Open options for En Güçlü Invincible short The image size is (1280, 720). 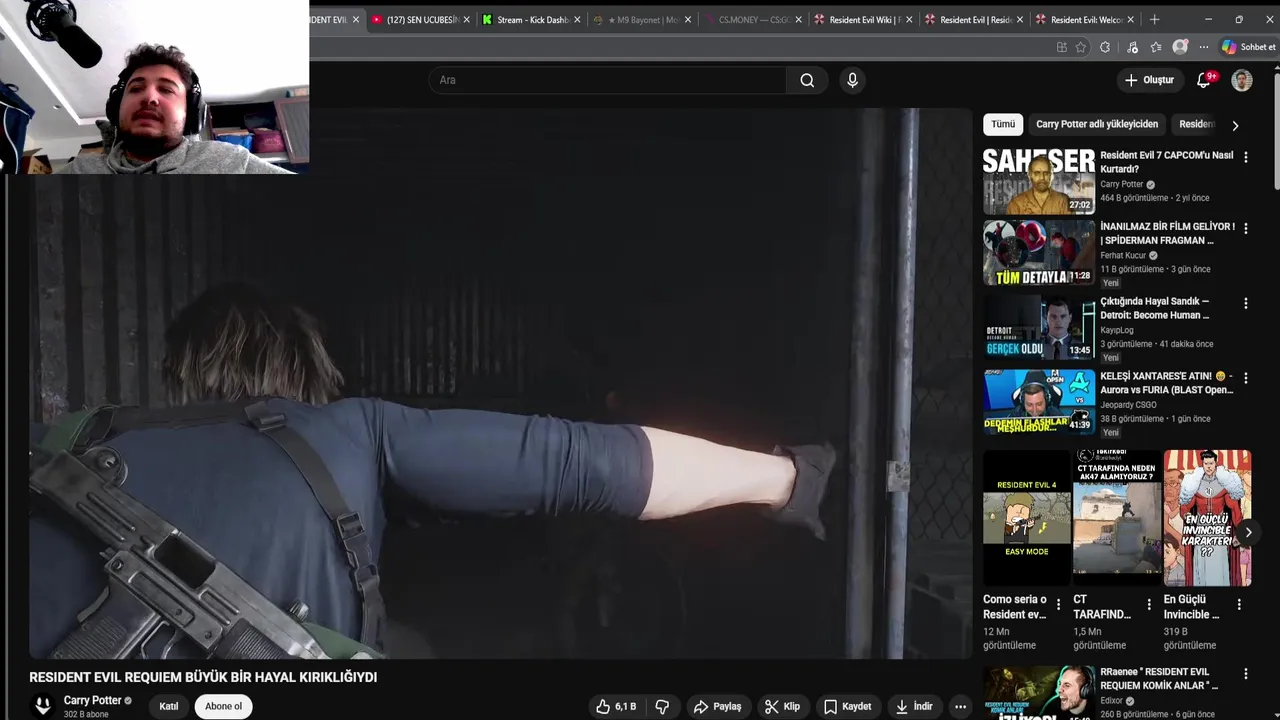pos(1239,604)
